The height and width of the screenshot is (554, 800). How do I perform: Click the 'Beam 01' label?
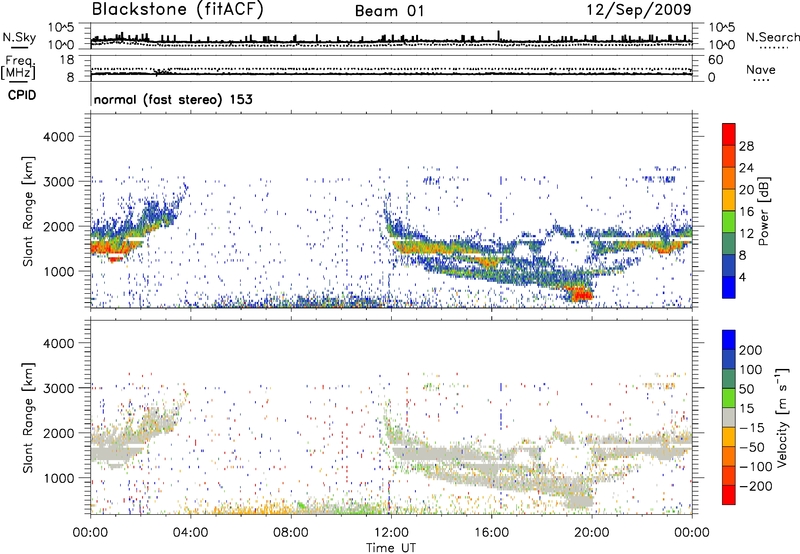point(390,11)
